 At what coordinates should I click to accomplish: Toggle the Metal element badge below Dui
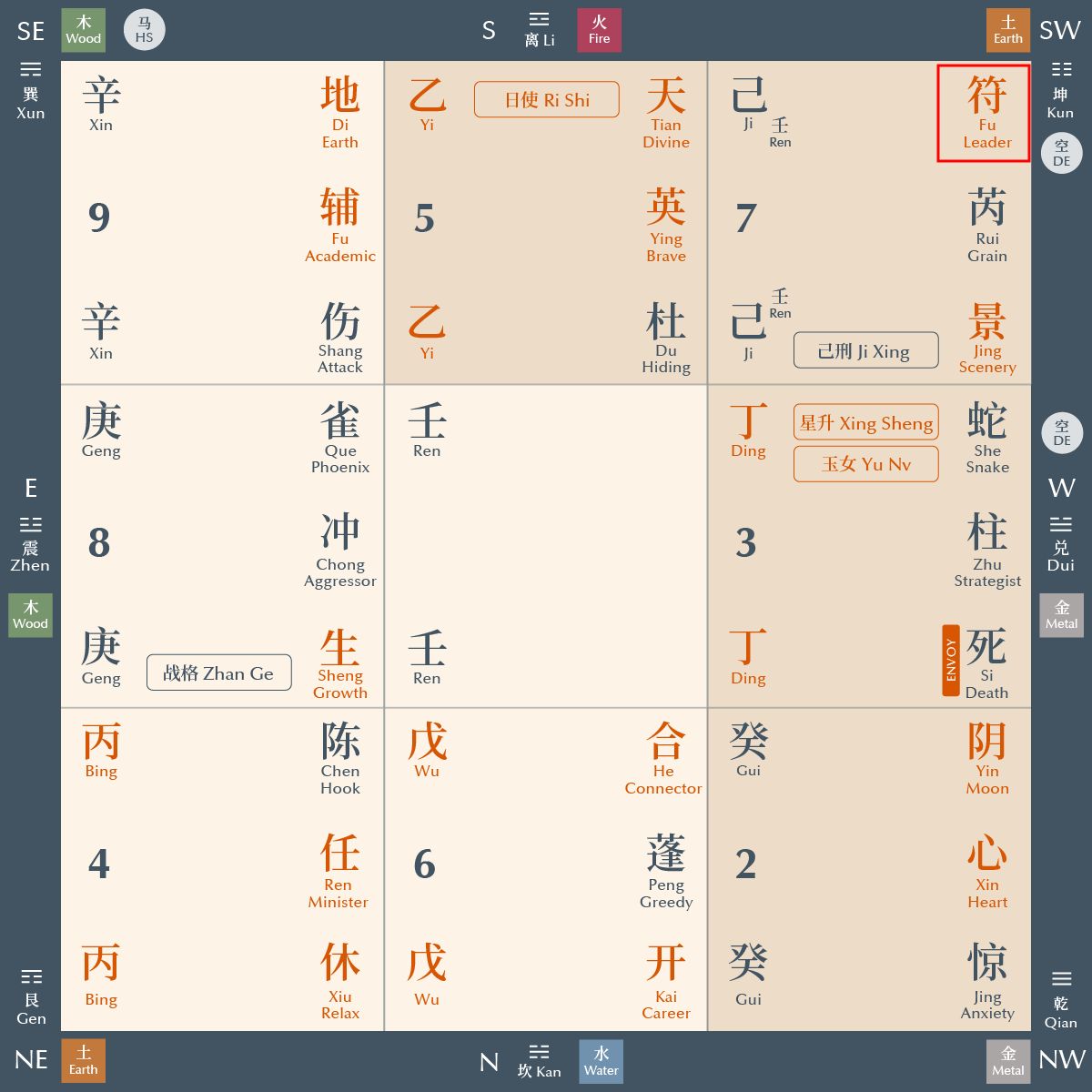(1061, 615)
